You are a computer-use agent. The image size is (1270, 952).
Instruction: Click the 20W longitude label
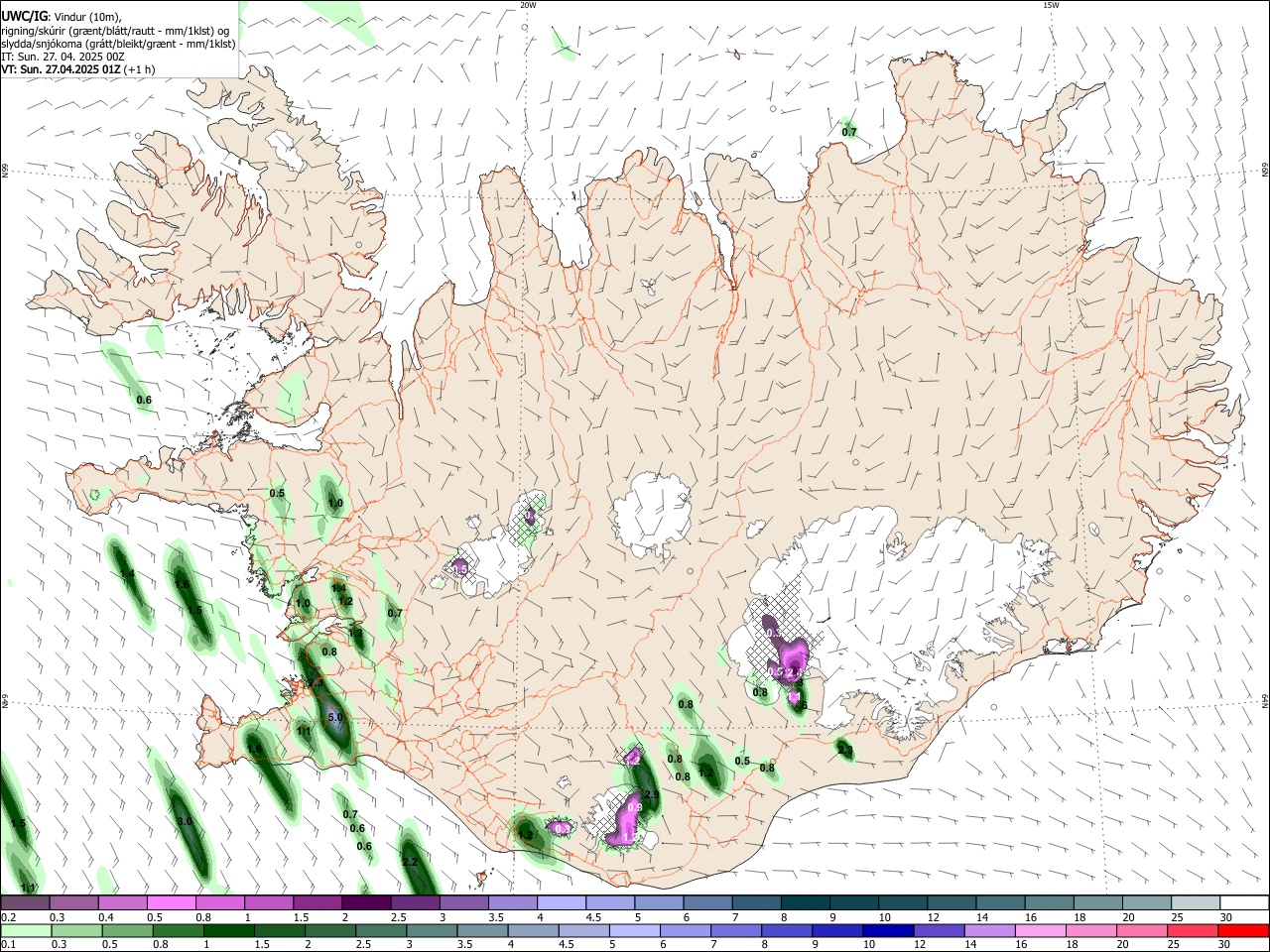tap(528, 5)
